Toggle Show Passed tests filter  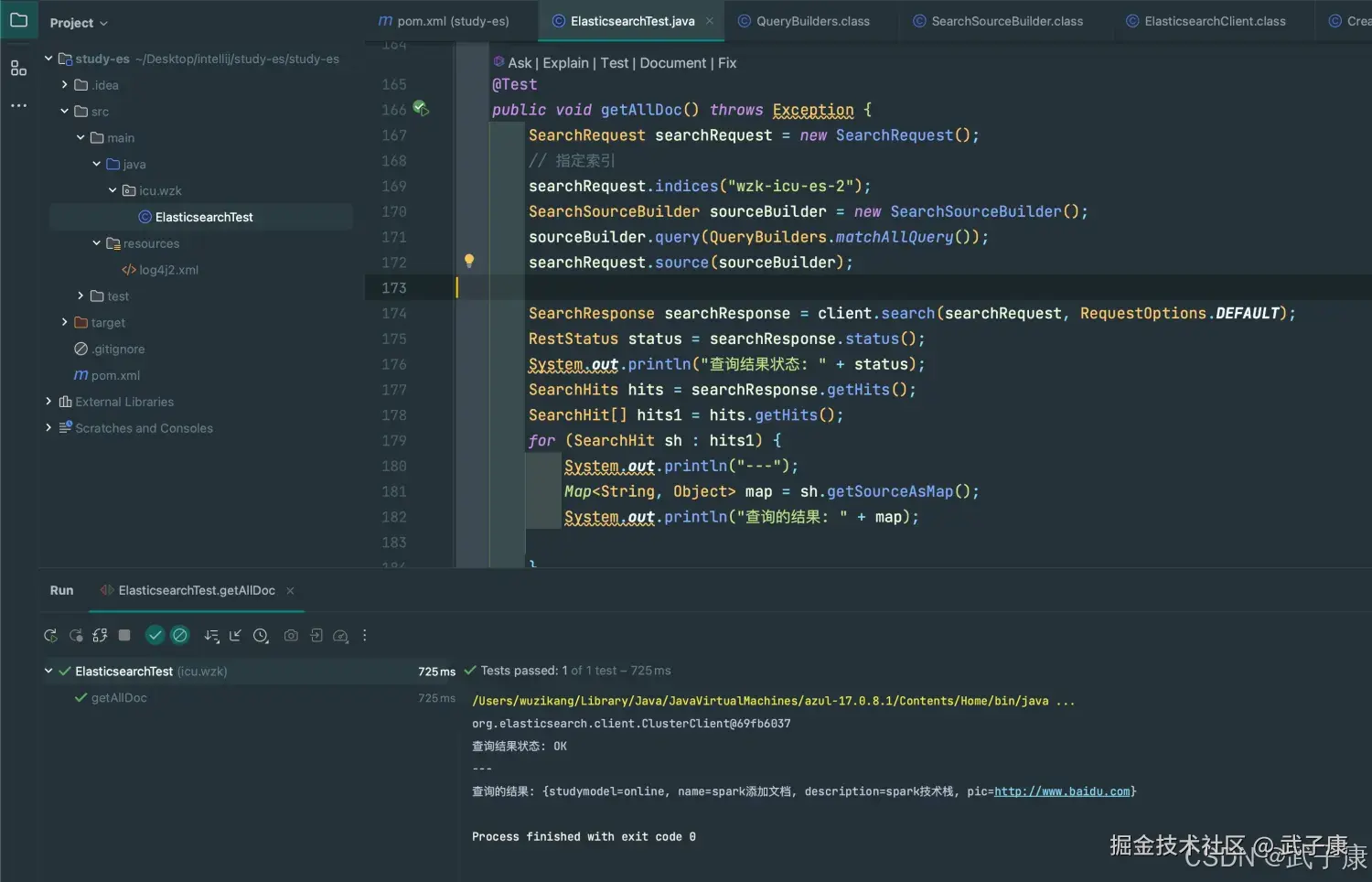point(155,635)
